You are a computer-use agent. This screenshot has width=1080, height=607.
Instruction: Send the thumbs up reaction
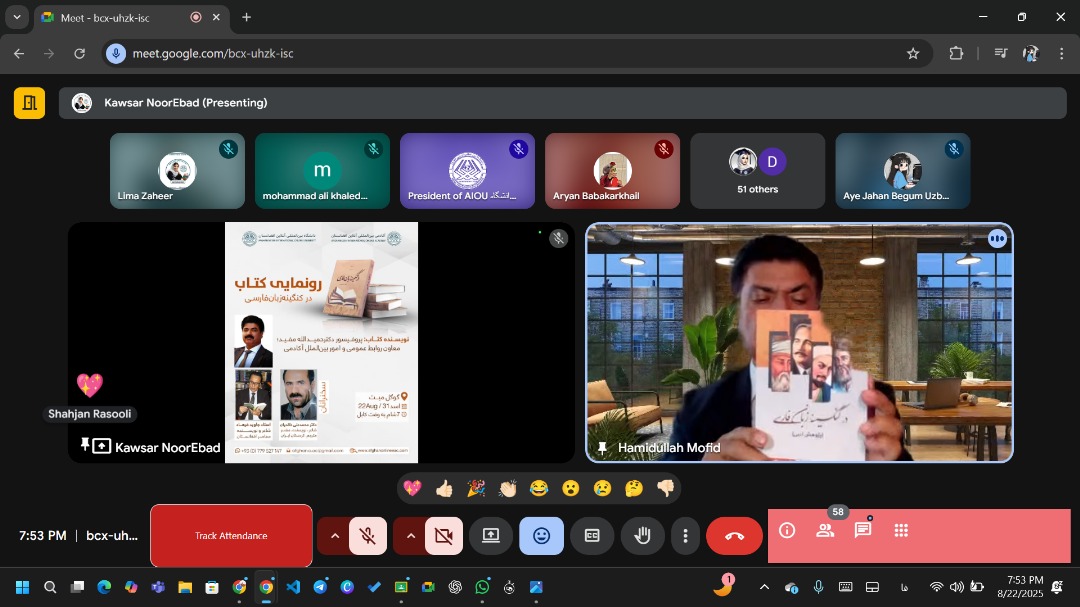(x=444, y=488)
